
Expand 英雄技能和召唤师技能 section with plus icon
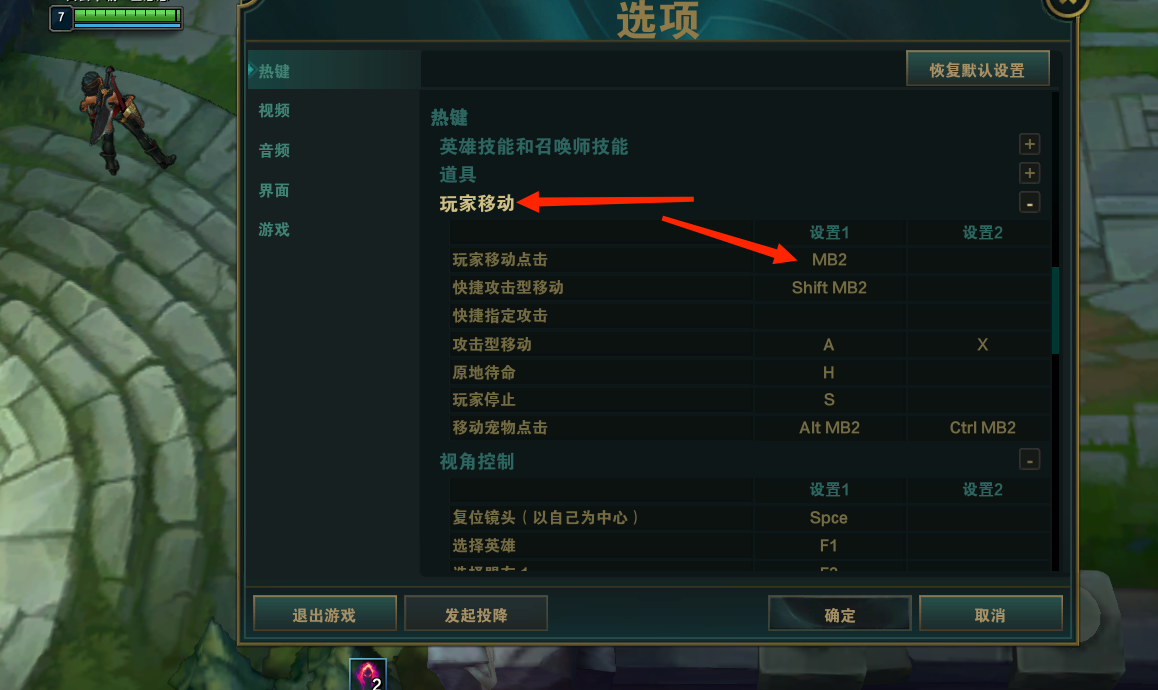tap(1029, 144)
